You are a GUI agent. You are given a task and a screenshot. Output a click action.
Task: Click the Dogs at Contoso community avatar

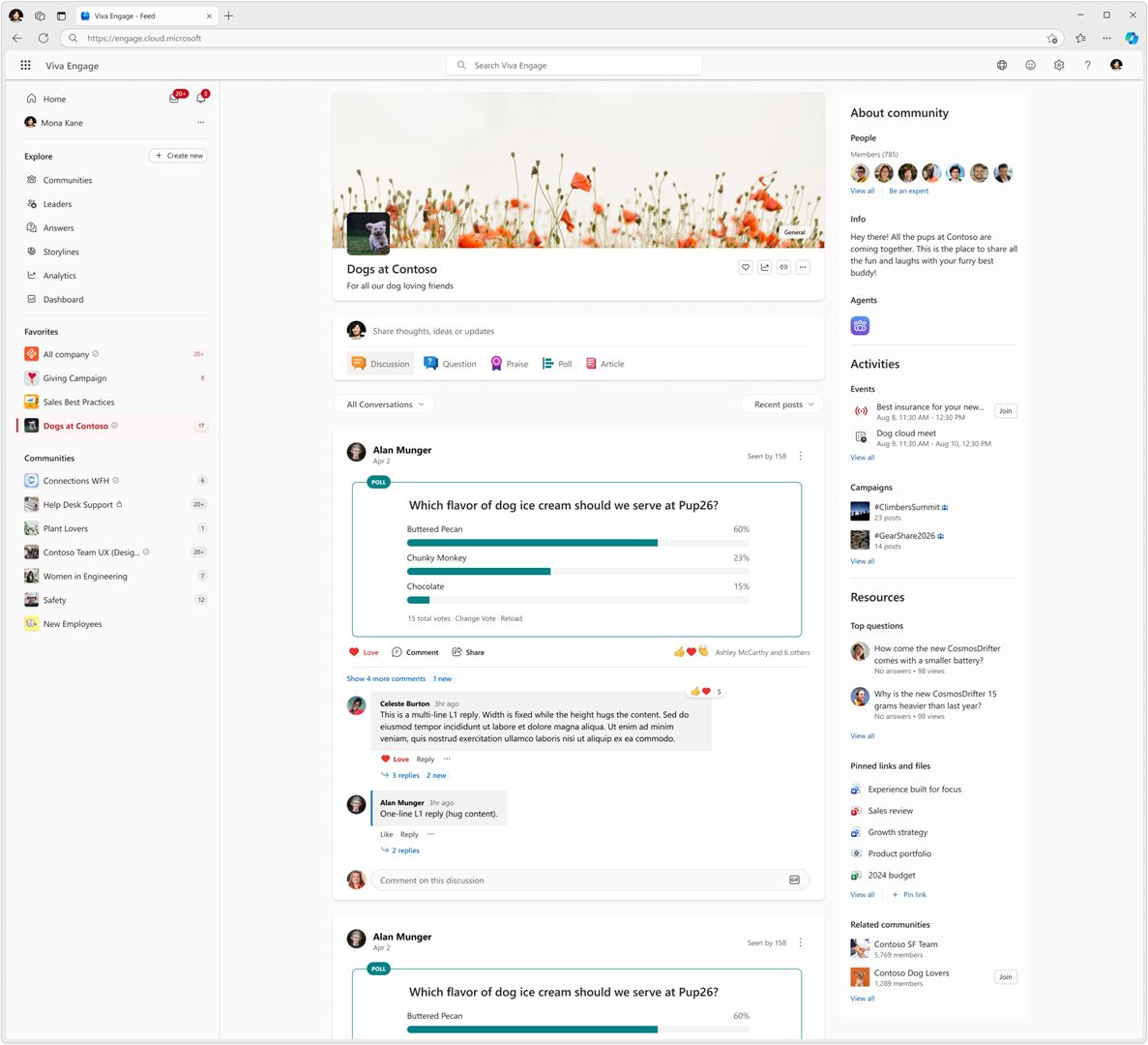tap(368, 233)
